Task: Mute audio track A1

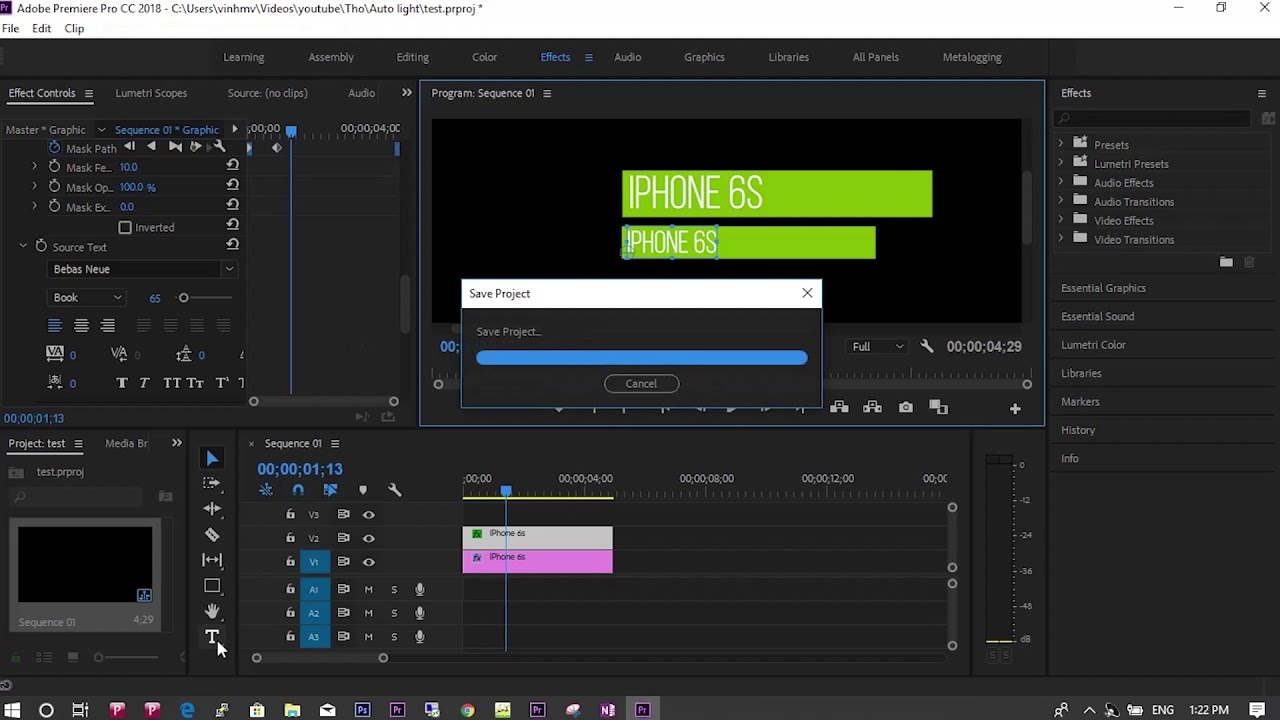Action: tap(368, 589)
